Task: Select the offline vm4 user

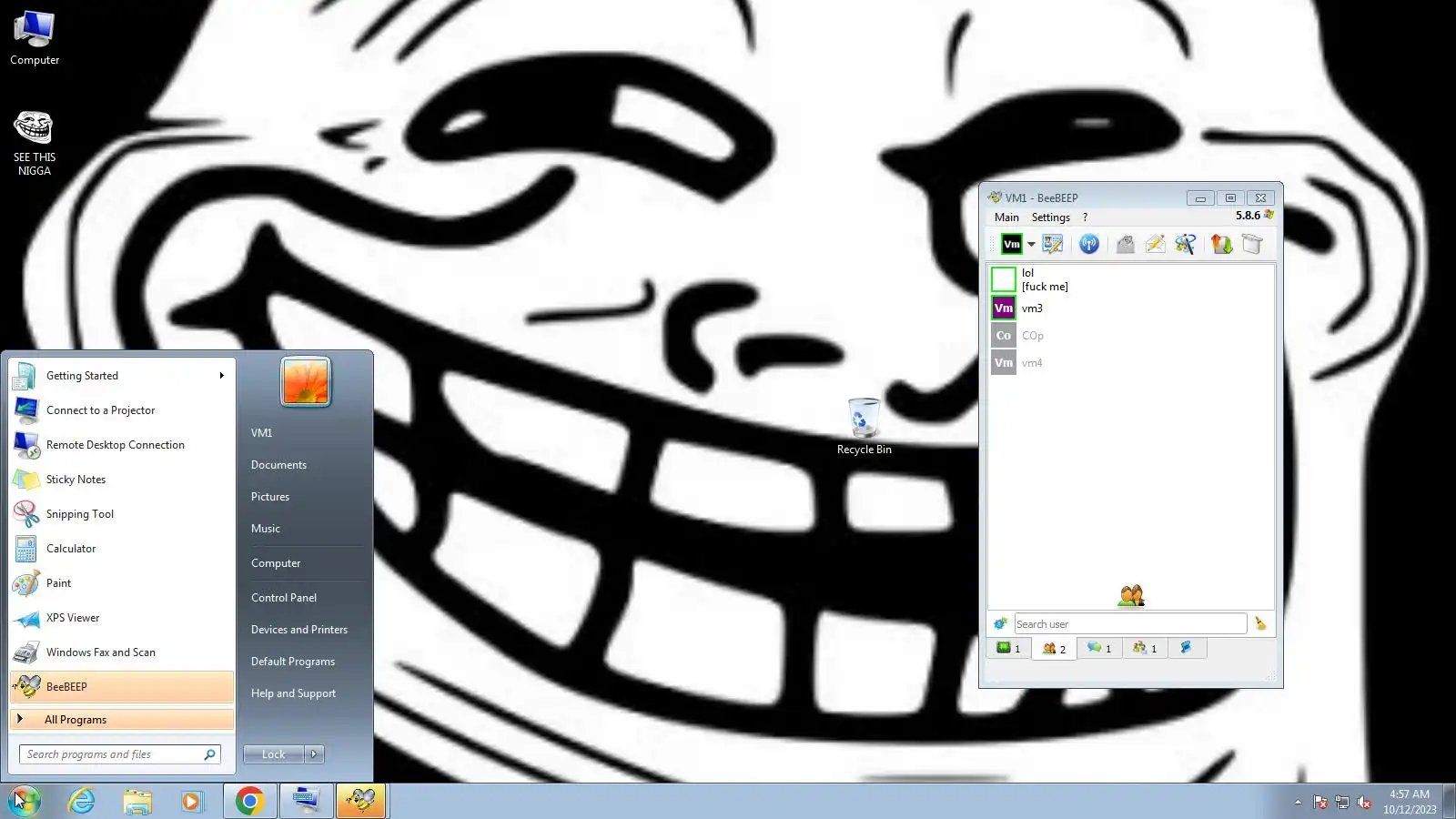Action: (x=1131, y=363)
